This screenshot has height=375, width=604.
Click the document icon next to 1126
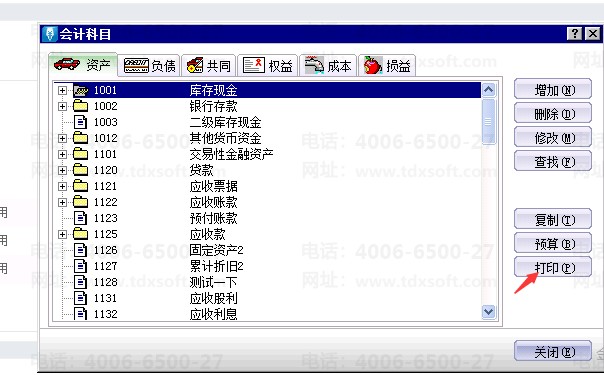(x=80, y=250)
